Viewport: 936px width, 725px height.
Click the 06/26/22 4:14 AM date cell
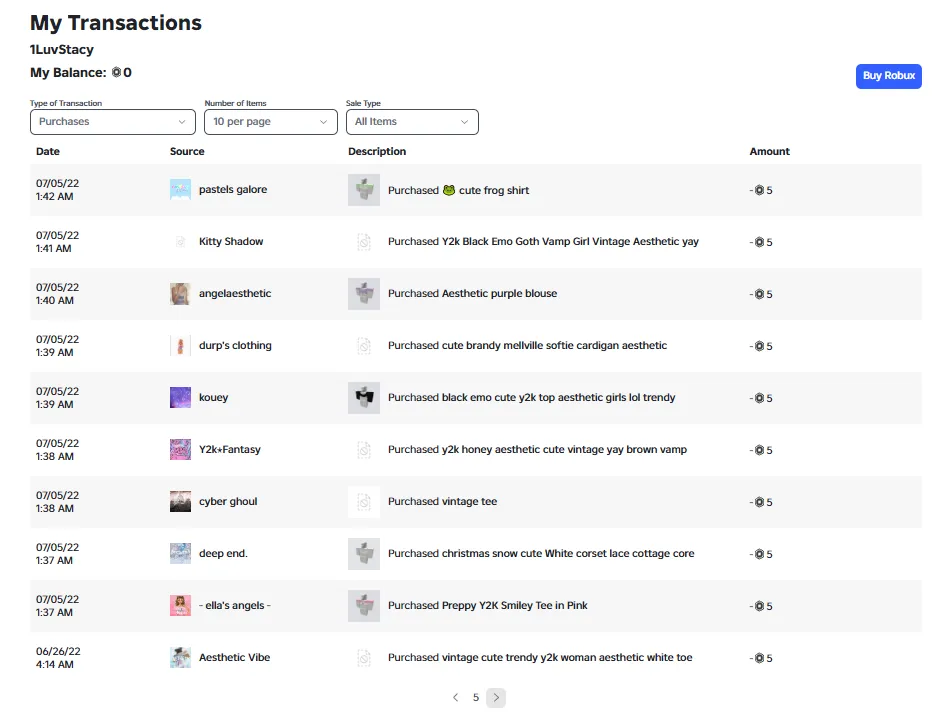click(58, 658)
